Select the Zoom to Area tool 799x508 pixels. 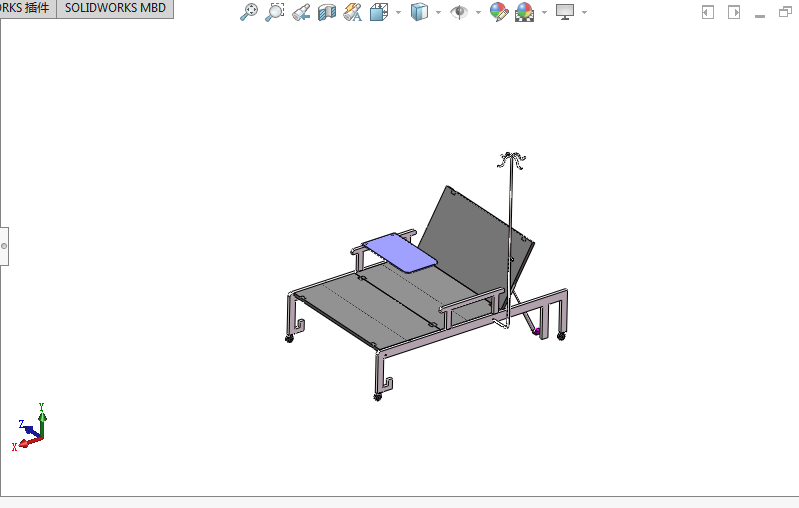(x=275, y=12)
